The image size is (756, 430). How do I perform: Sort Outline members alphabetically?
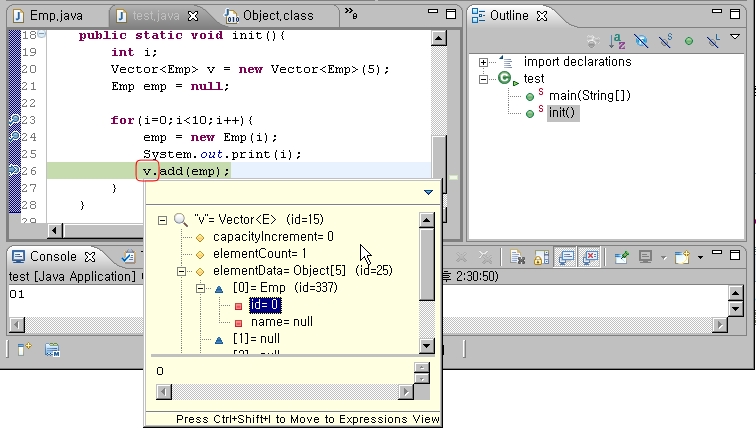coord(617,40)
